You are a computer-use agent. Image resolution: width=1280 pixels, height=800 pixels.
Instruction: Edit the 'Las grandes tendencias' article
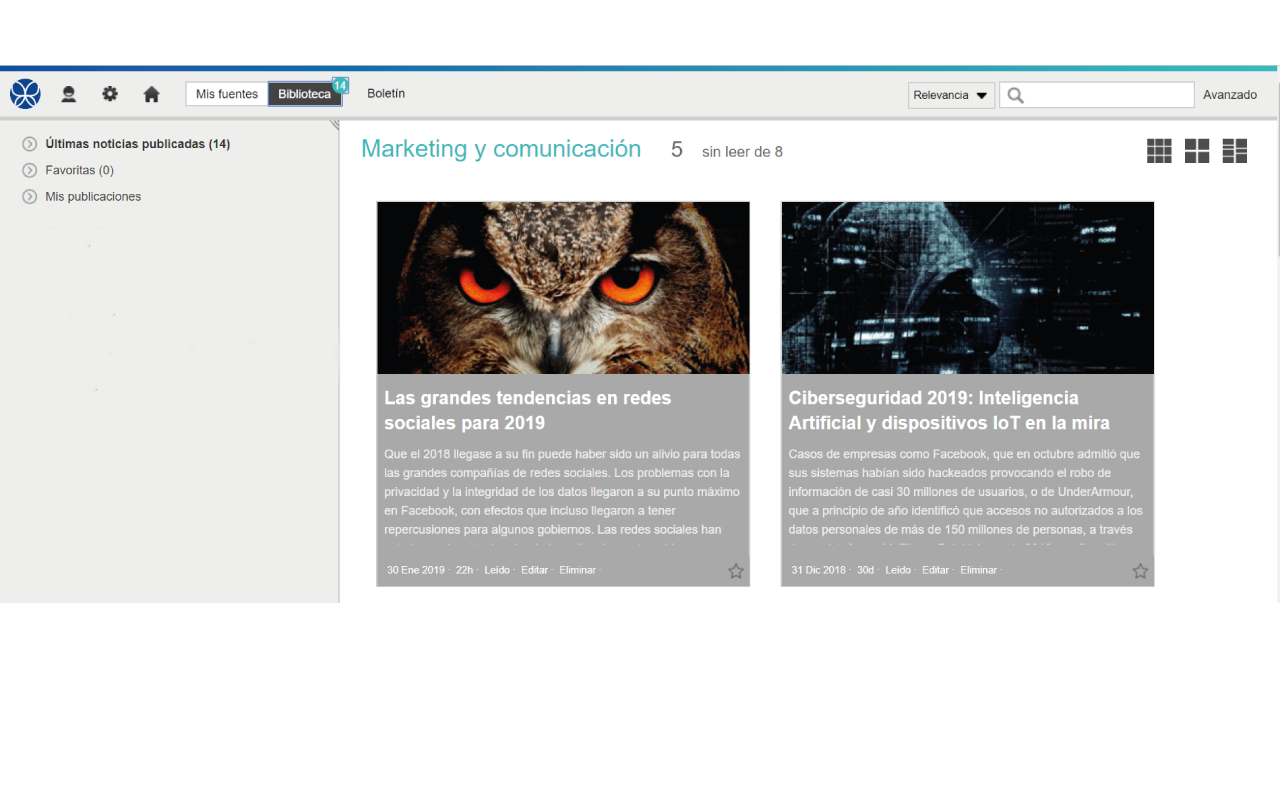coord(534,570)
